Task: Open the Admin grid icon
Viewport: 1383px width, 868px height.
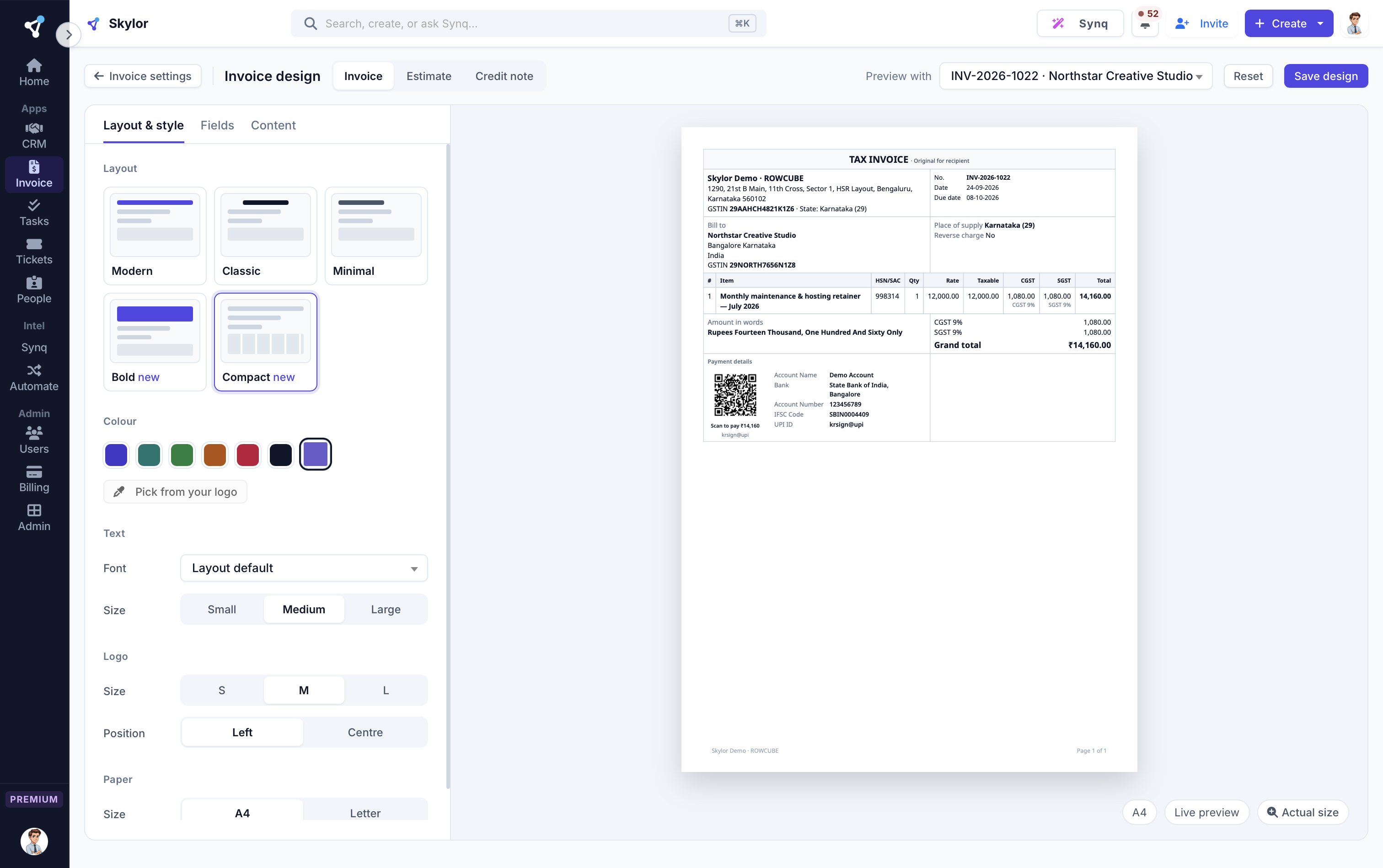Action: (34, 518)
